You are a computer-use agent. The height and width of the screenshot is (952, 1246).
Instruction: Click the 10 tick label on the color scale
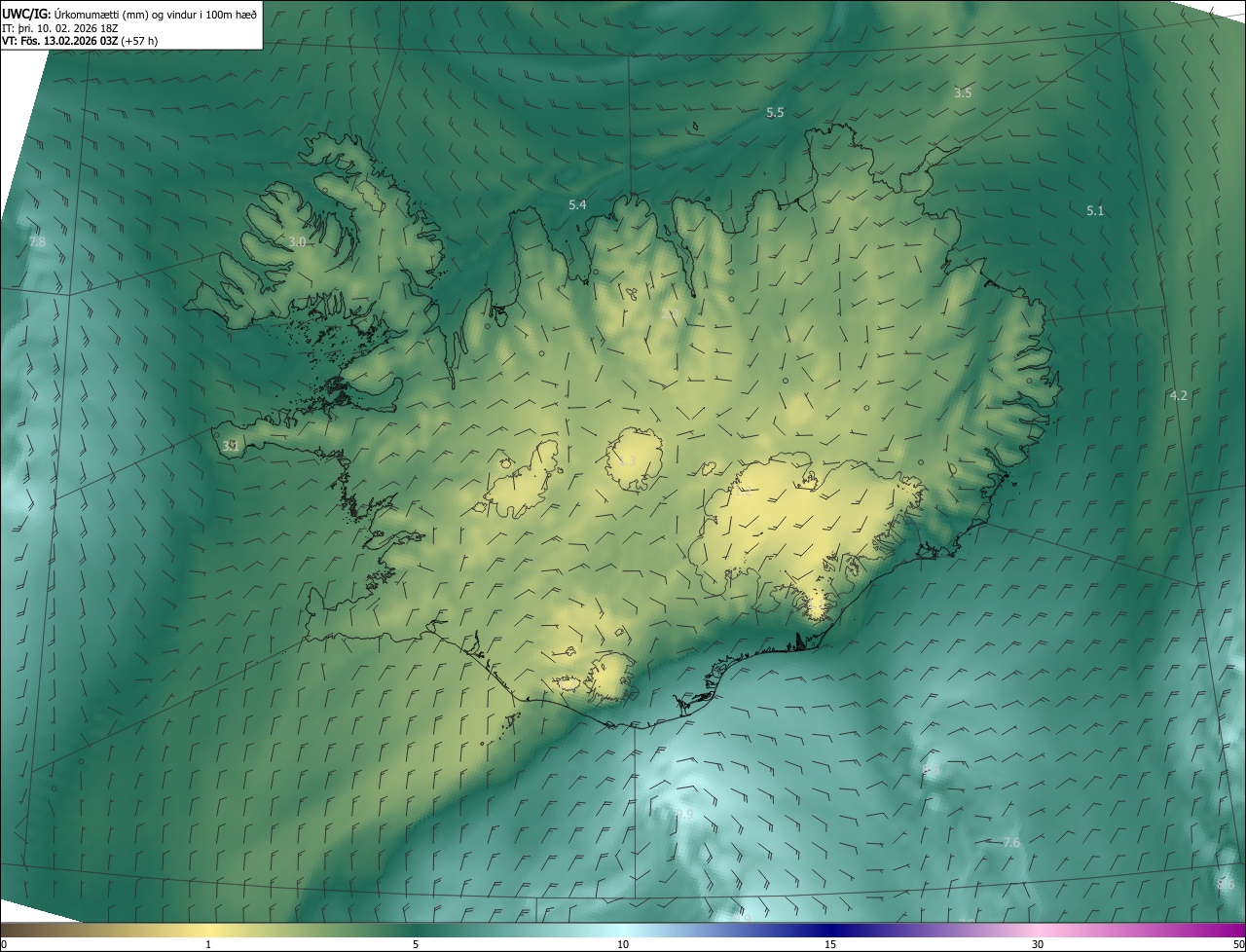[x=623, y=944]
